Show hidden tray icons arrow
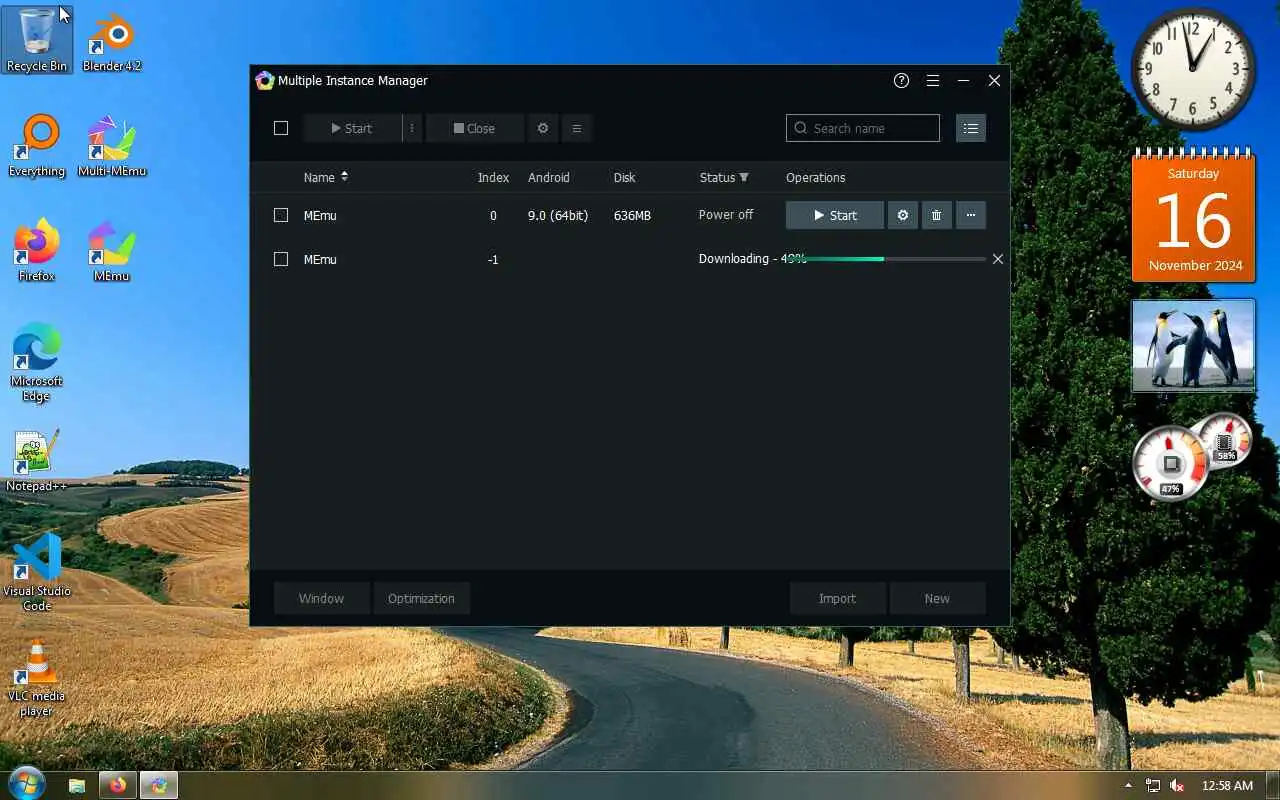This screenshot has height=800, width=1280. [x=1129, y=786]
